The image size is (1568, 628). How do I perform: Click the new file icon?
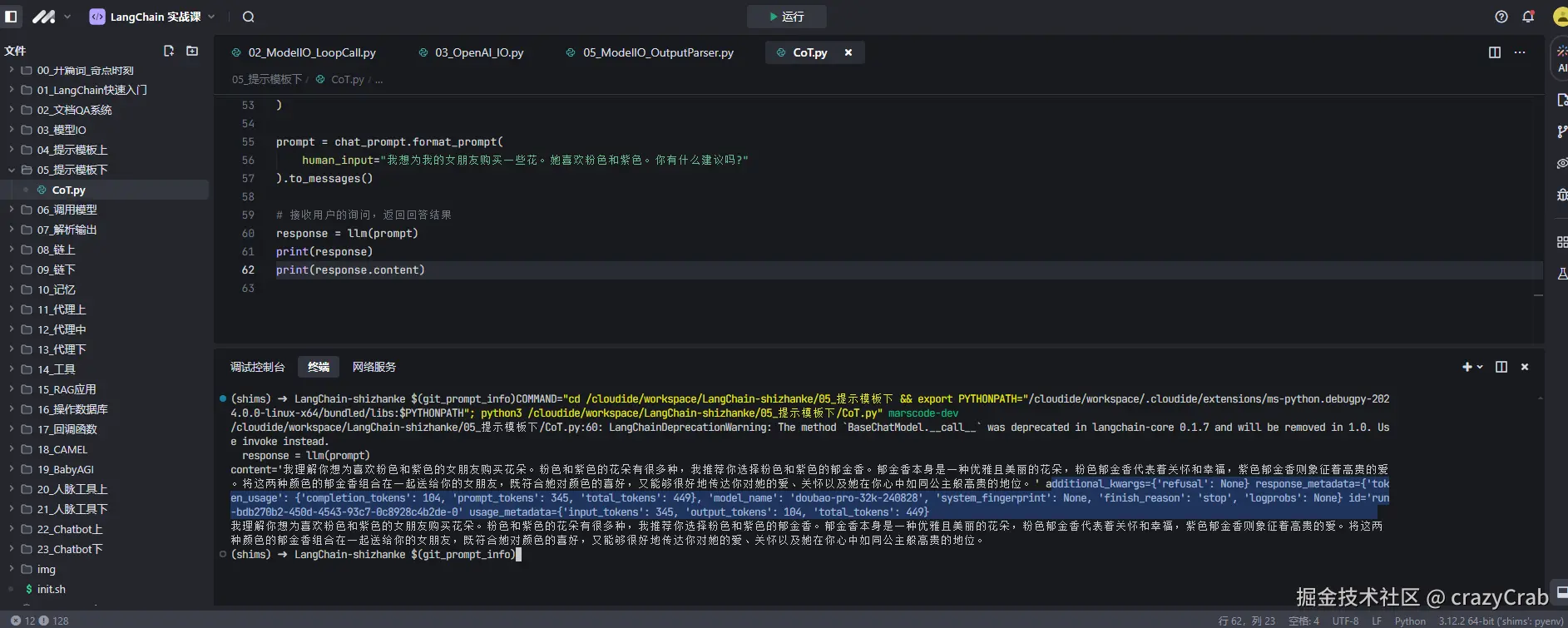click(x=169, y=51)
